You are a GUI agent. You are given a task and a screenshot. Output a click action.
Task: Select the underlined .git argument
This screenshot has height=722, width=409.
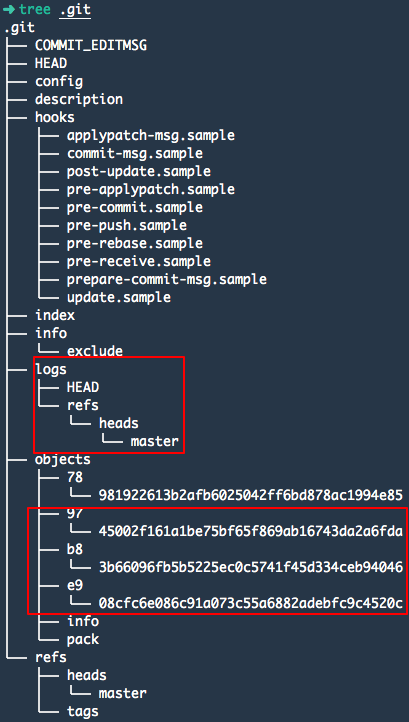(75, 10)
